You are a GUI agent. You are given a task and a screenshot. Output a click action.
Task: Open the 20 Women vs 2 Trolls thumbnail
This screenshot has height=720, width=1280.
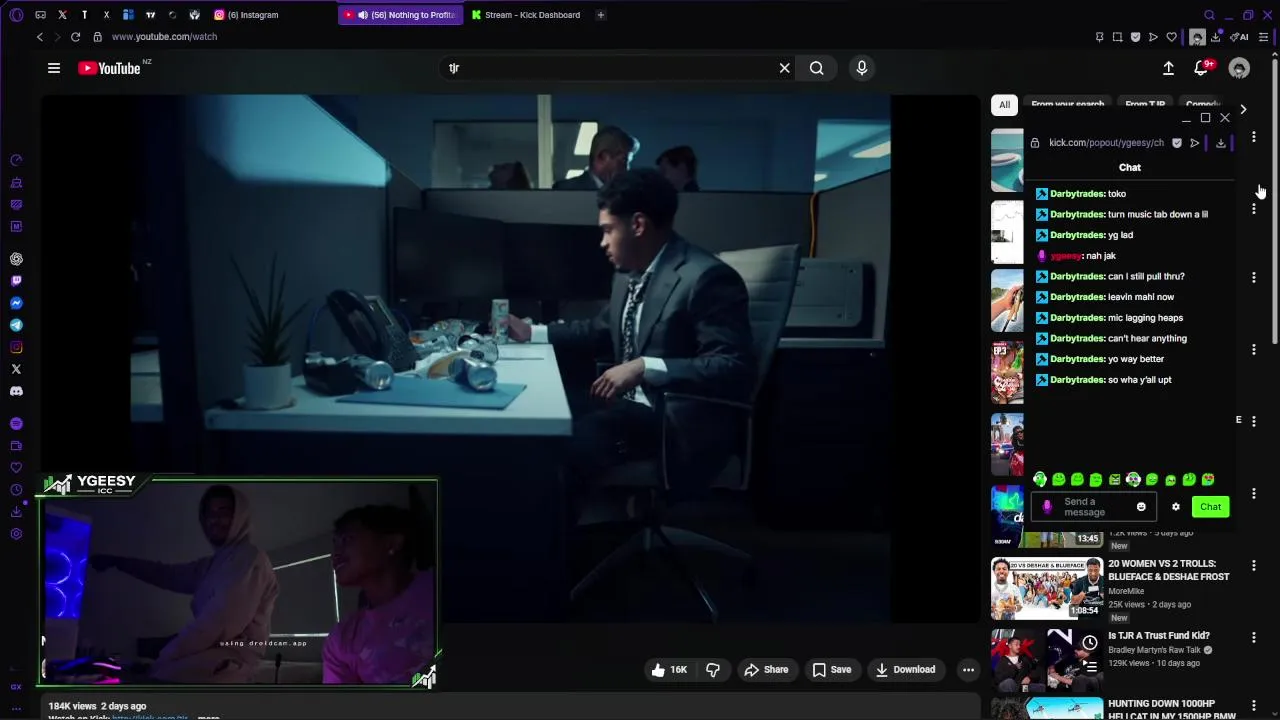pyautogui.click(x=1047, y=588)
